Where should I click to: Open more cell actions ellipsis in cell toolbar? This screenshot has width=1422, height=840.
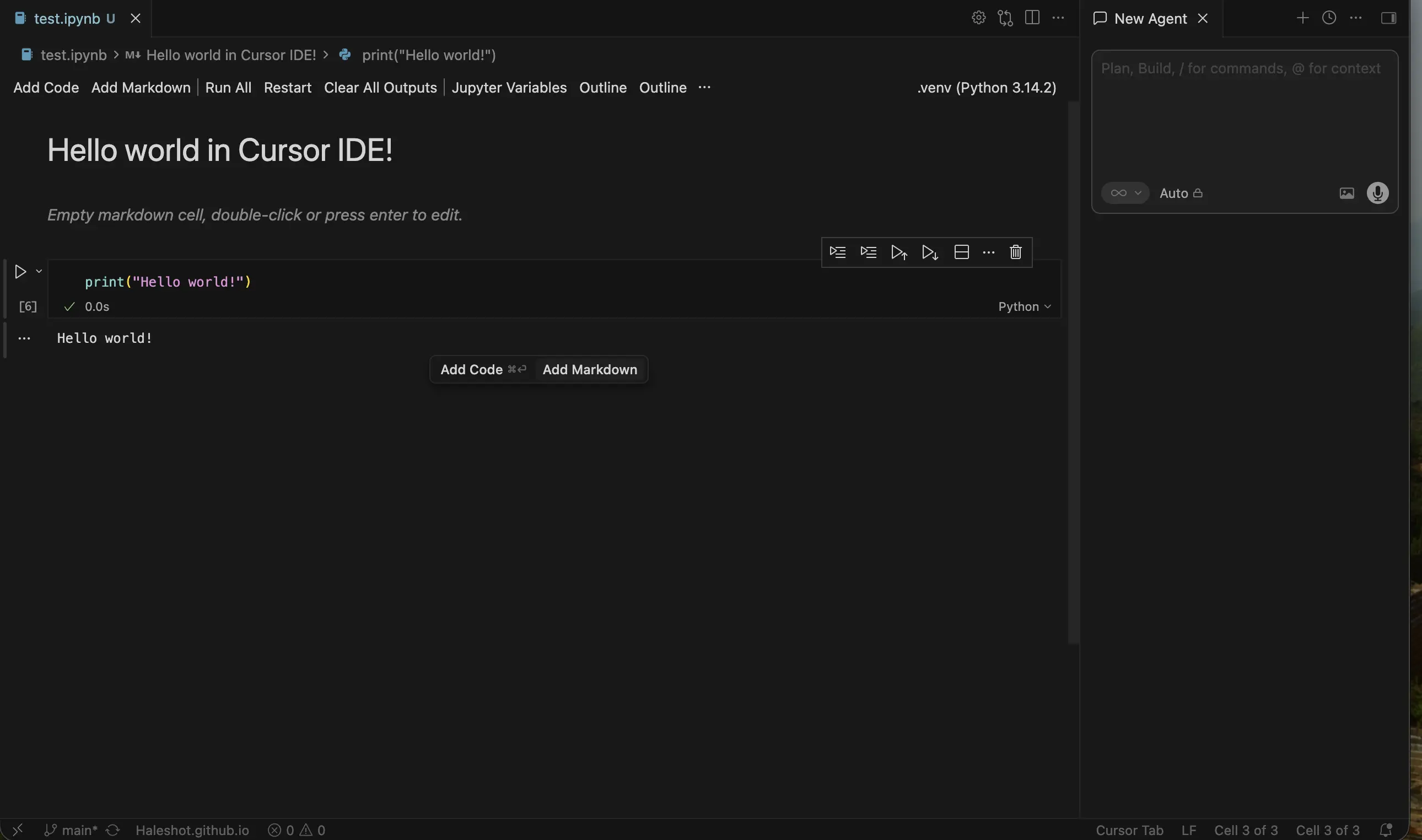pos(989,252)
